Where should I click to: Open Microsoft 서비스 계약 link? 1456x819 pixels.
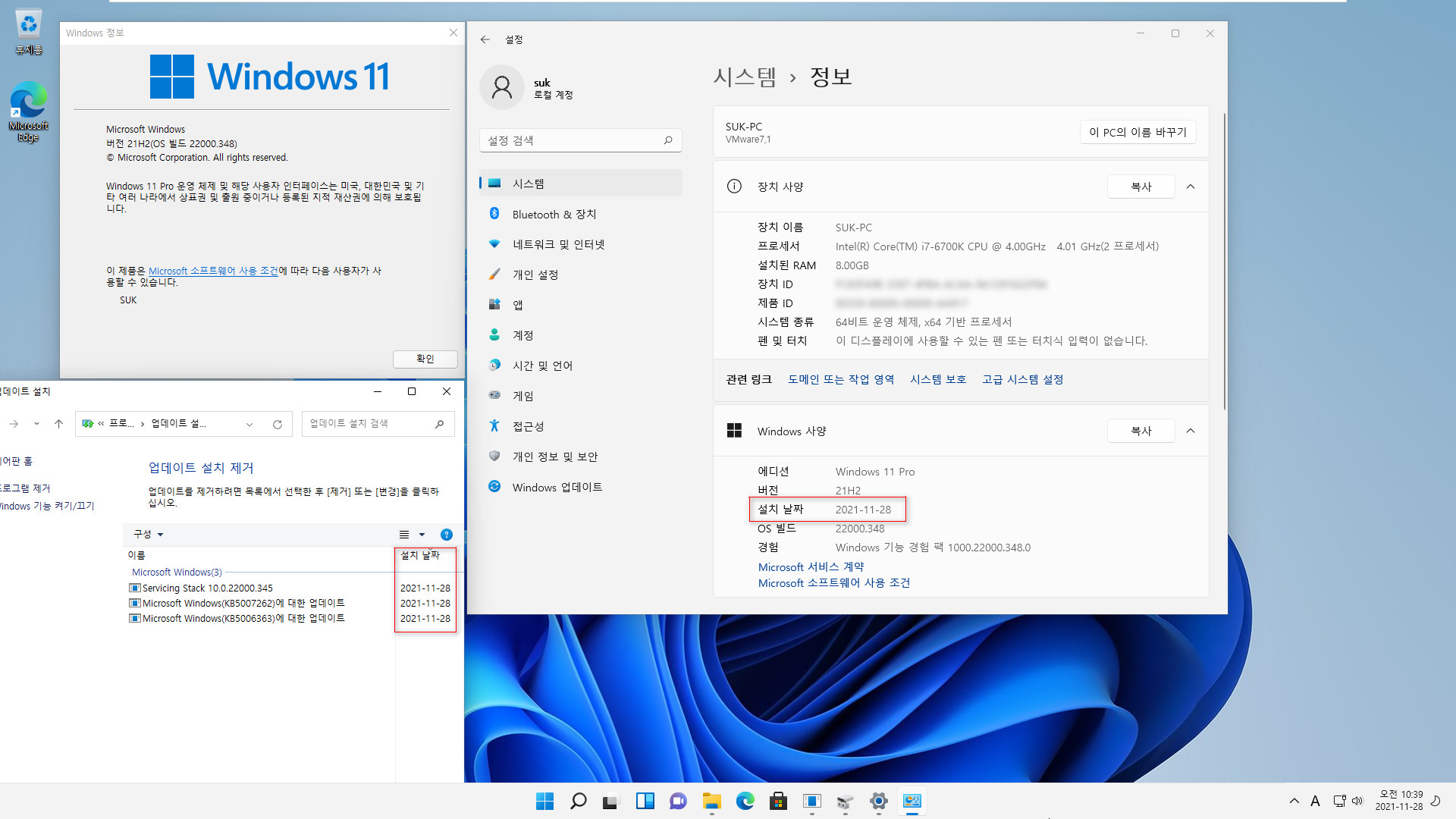pyautogui.click(x=811, y=566)
